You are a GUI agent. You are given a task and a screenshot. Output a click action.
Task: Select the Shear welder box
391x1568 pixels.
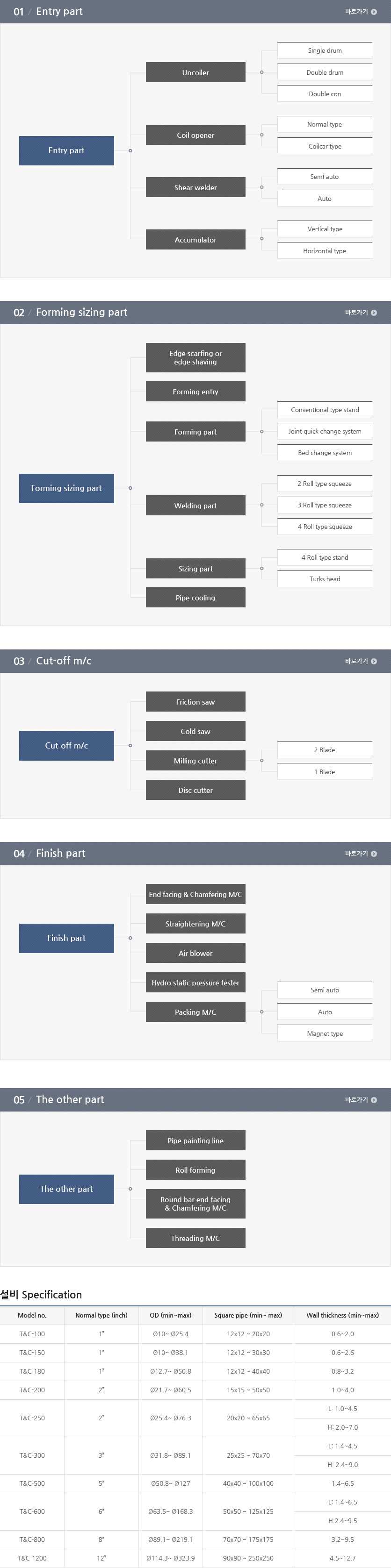(195, 187)
